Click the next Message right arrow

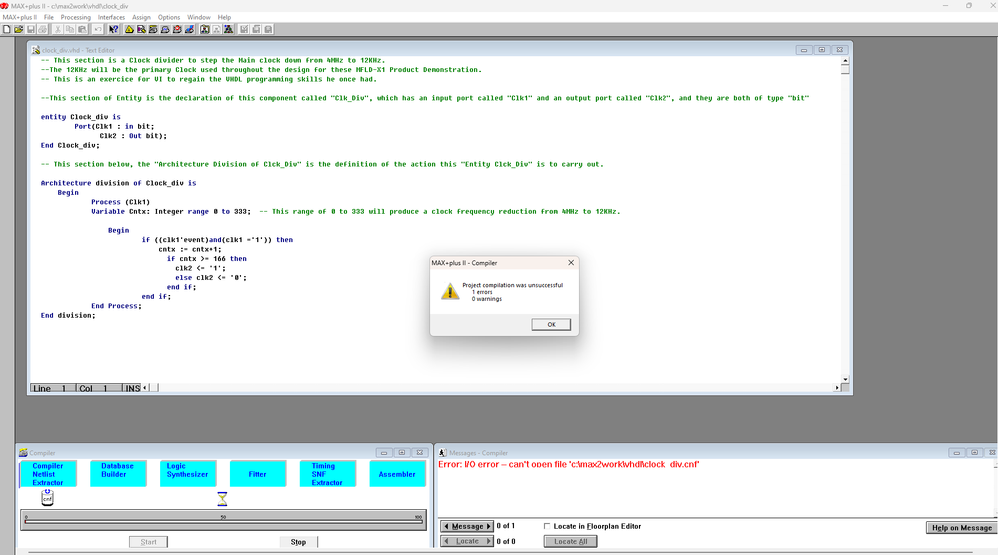pos(489,526)
